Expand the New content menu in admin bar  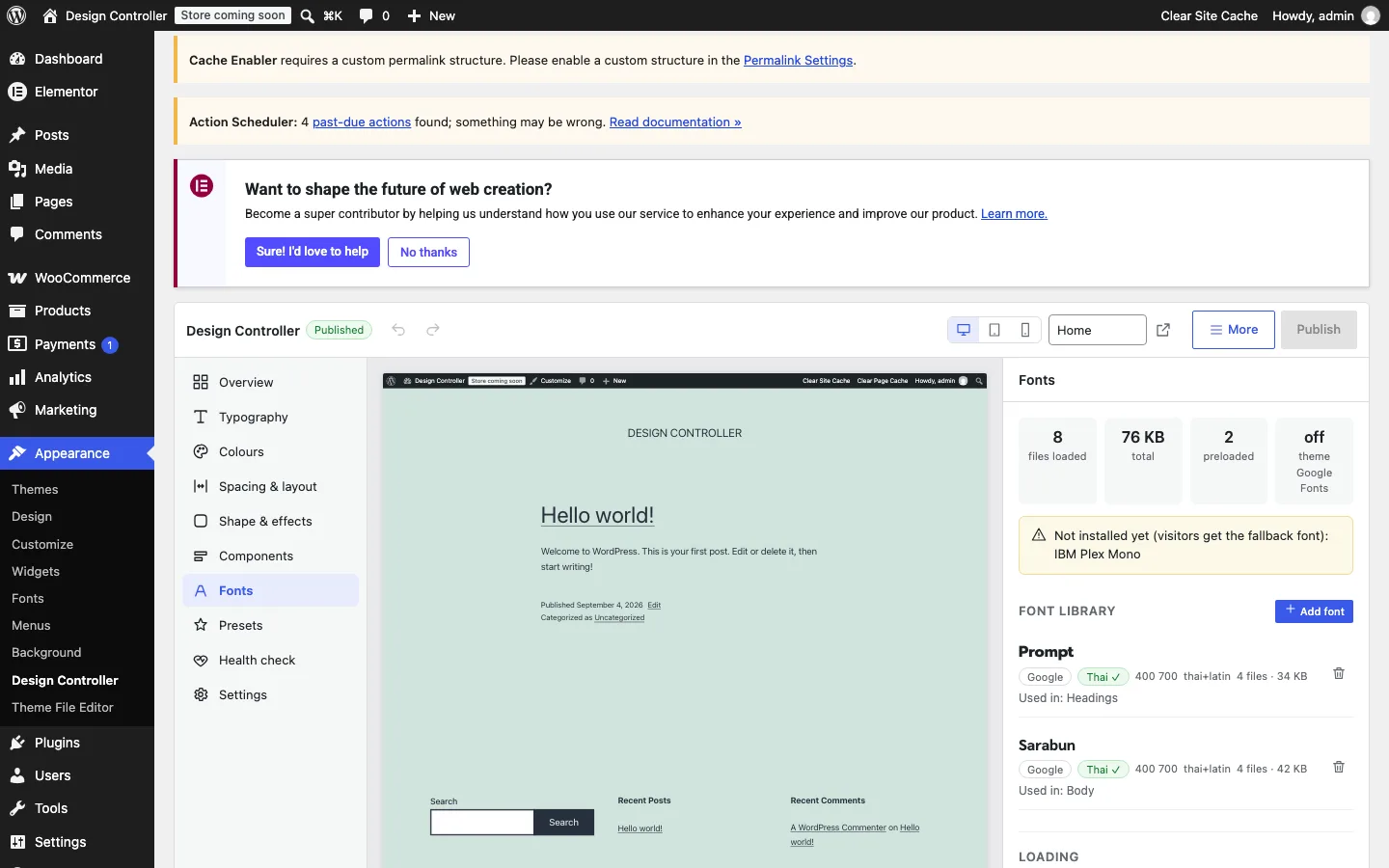[x=431, y=15]
